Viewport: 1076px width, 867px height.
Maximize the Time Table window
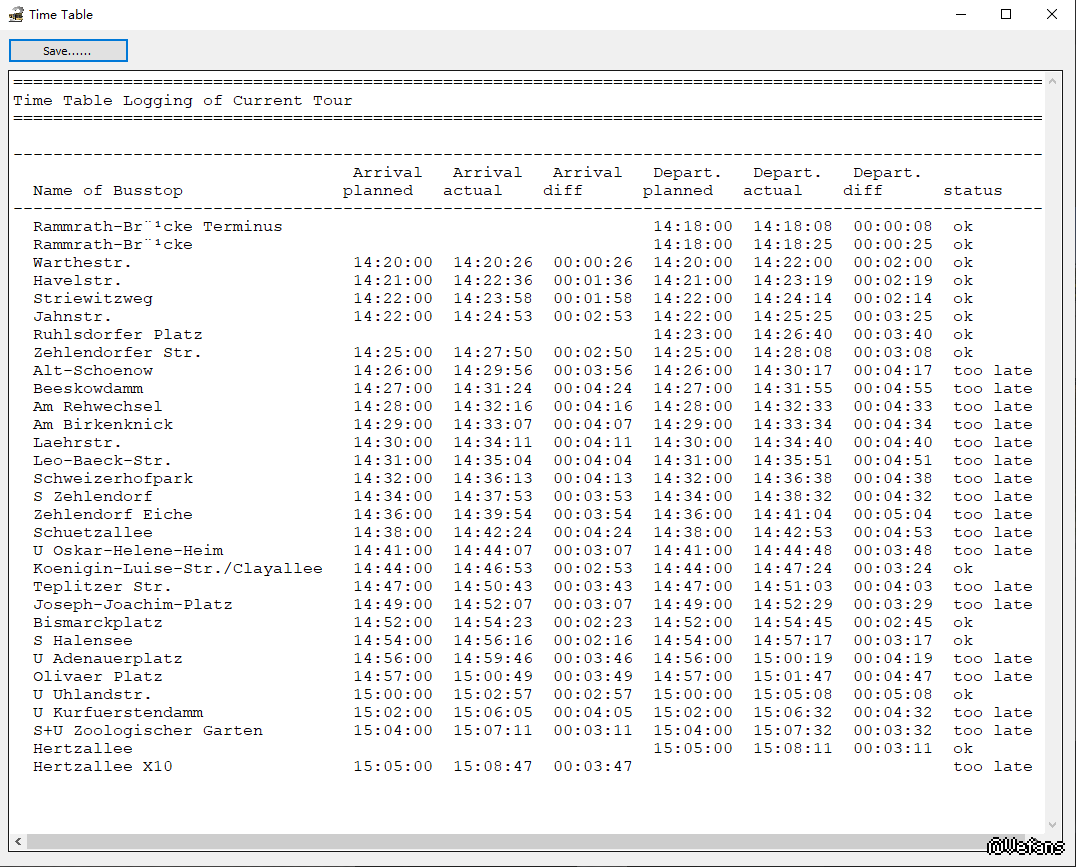[1006, 15]
